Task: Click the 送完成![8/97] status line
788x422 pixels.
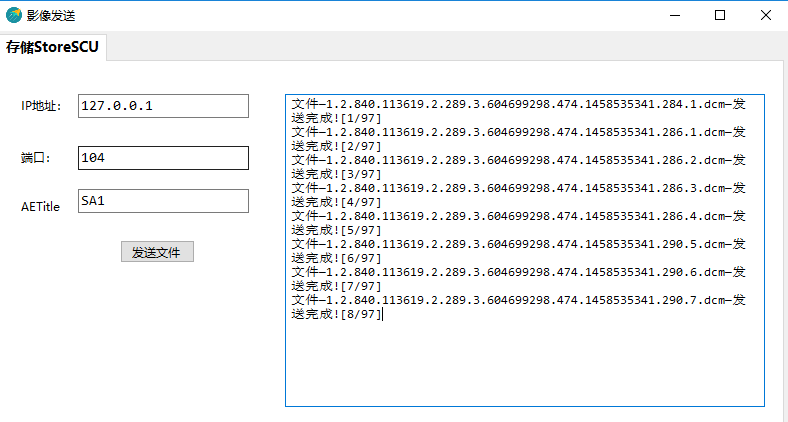Action: pyautogui.click(x=337, y=314)
